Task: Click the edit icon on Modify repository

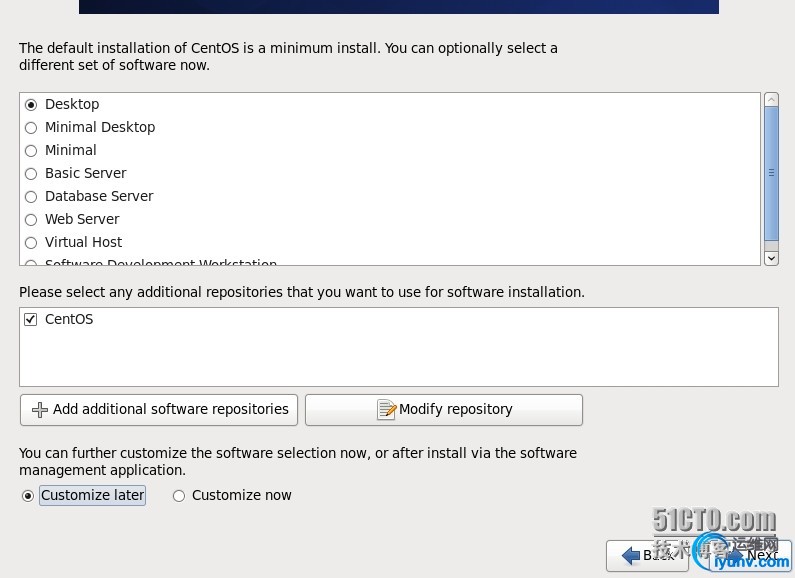Action: click(386, 410)
